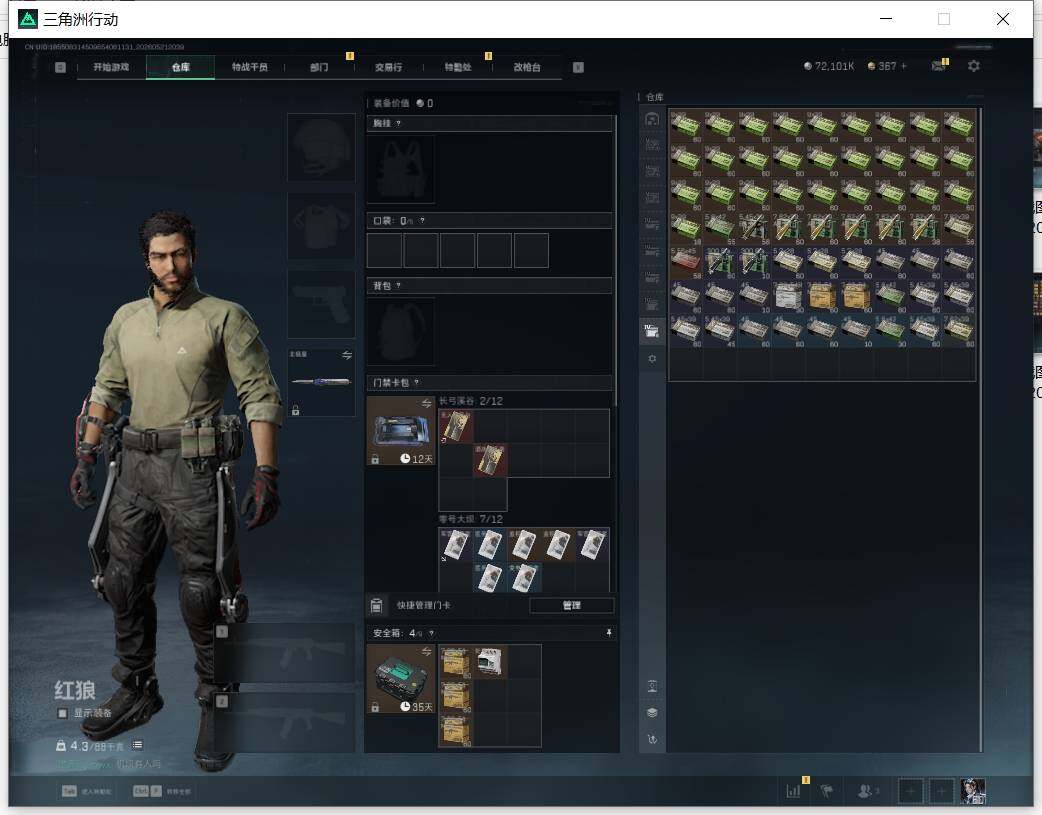Select the keycard case with 12天 timer

401,431
